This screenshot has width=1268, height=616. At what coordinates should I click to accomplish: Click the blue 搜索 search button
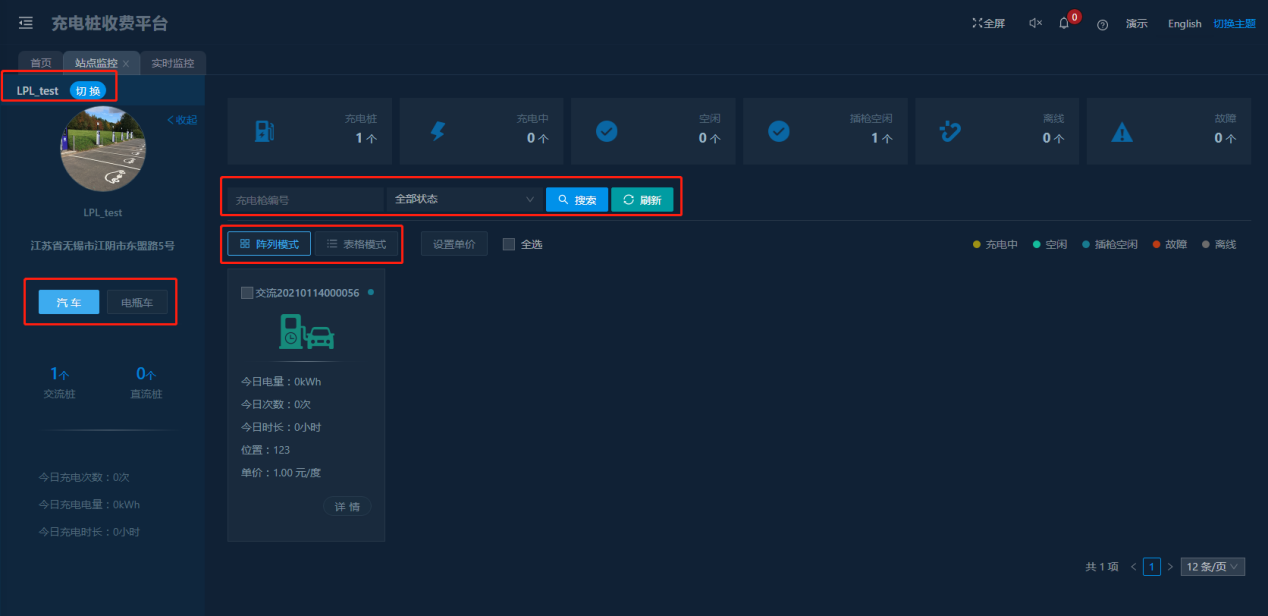tap(577, 200)
